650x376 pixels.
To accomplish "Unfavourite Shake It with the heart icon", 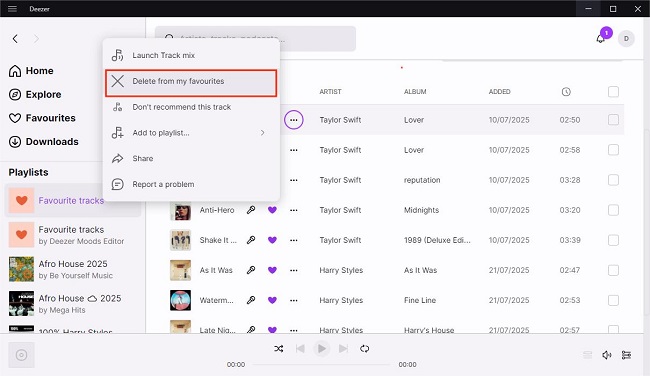I will pos(272,240).
